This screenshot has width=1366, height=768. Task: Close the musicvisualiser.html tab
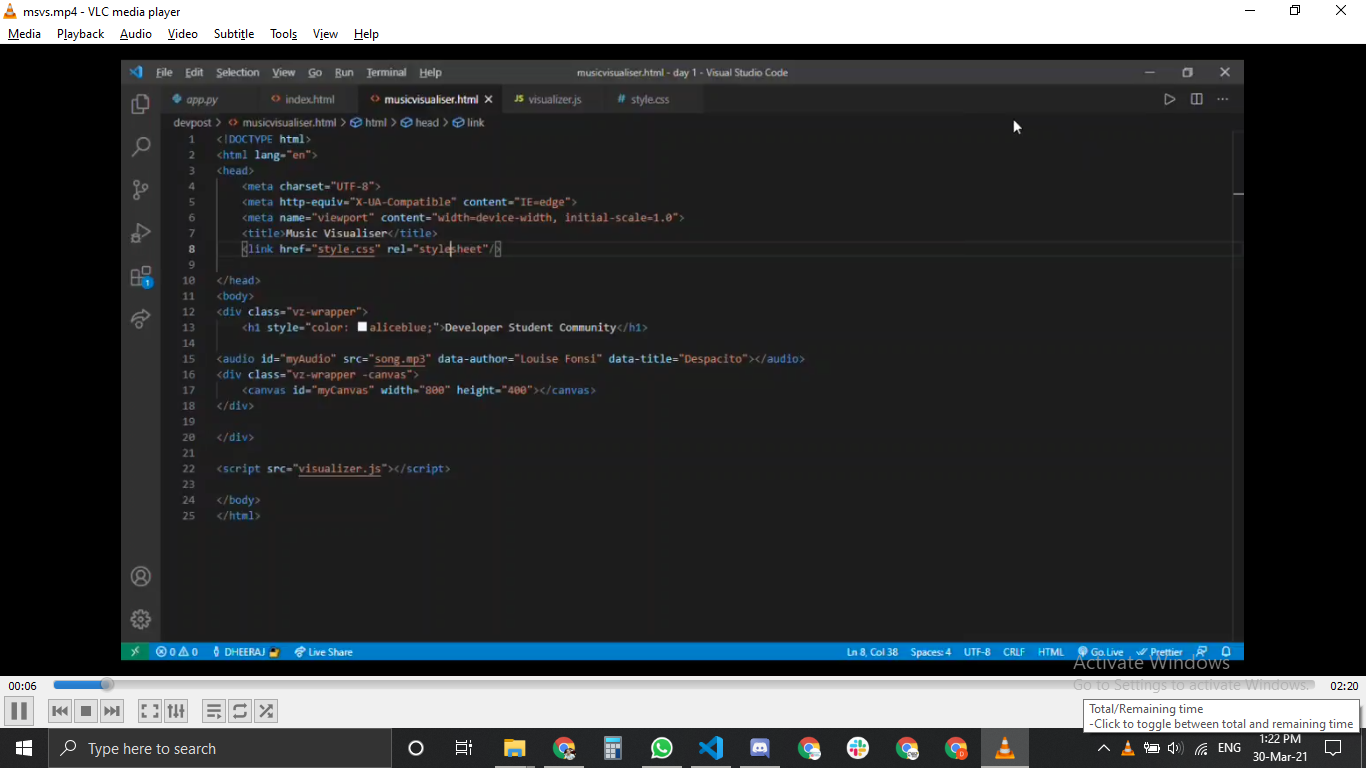tap(488, 99)
